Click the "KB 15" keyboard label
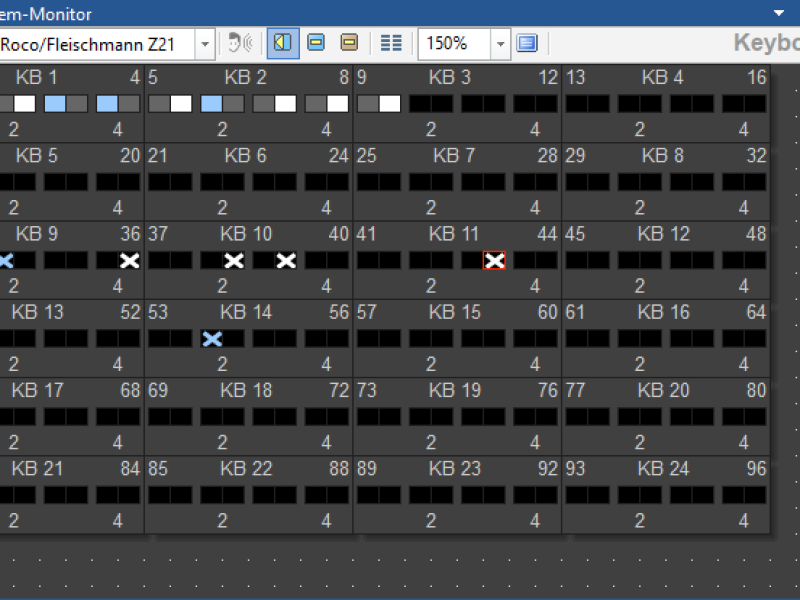 click(x=455, y=312)
